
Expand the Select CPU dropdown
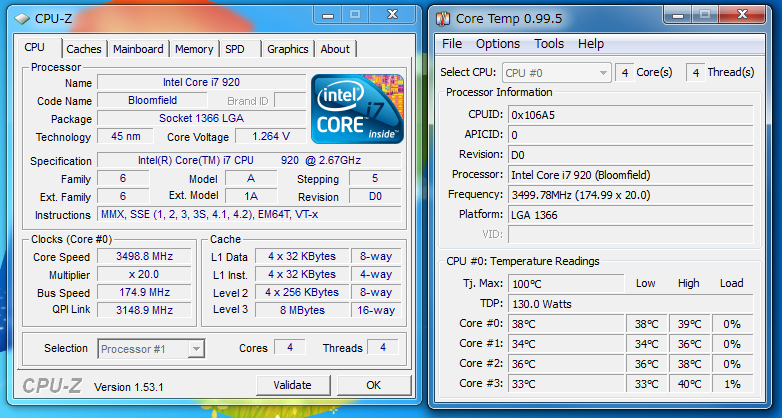pyautogui.click(x=603, y=73)
